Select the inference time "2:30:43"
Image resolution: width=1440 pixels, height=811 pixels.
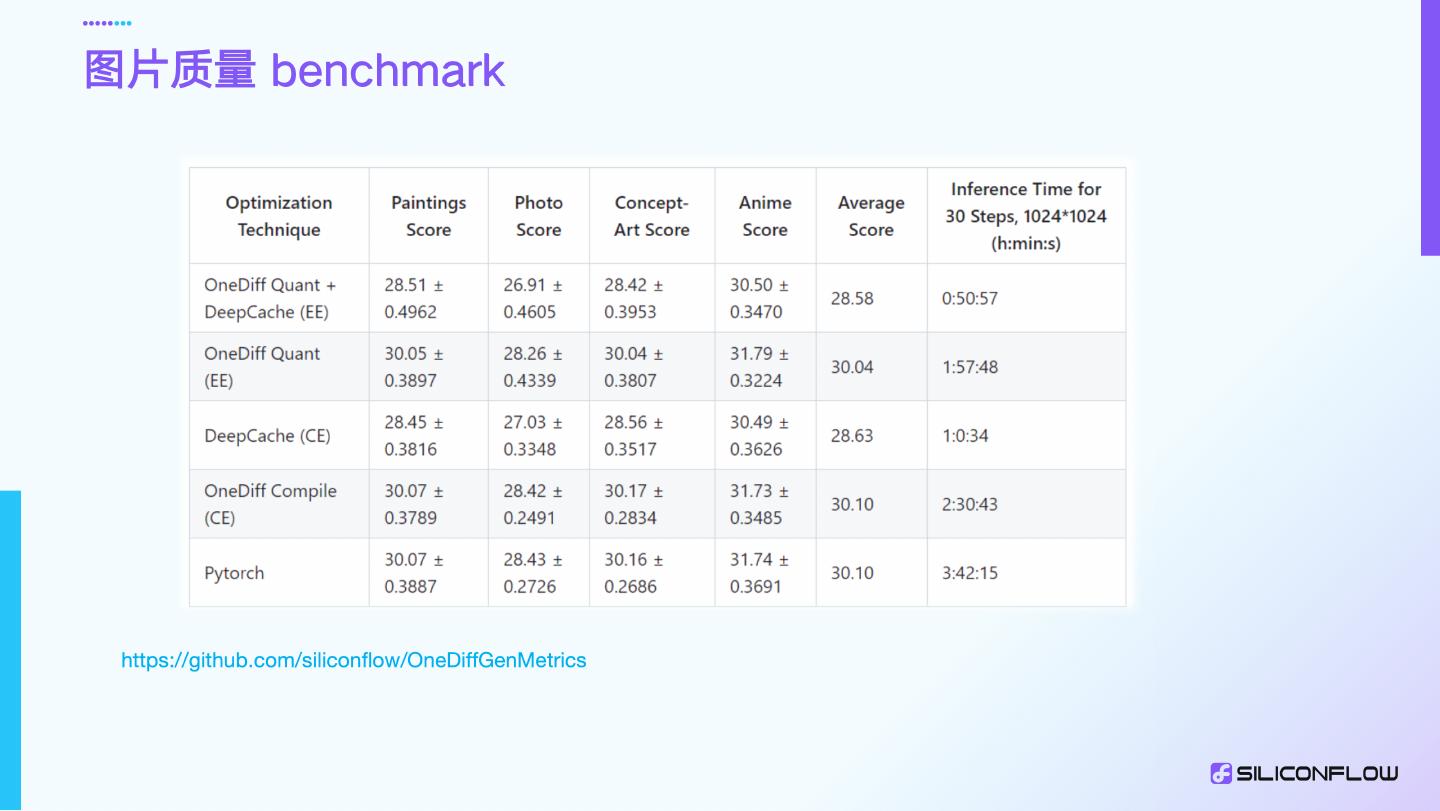[x=970, y=504]
